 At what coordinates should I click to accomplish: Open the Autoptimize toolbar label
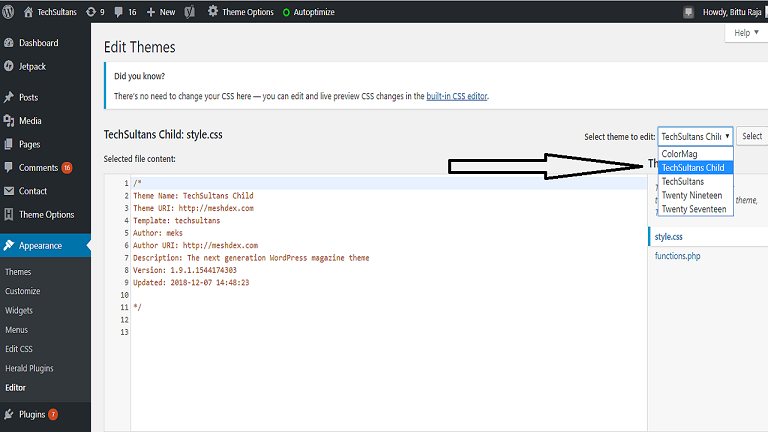coord(314,12)
